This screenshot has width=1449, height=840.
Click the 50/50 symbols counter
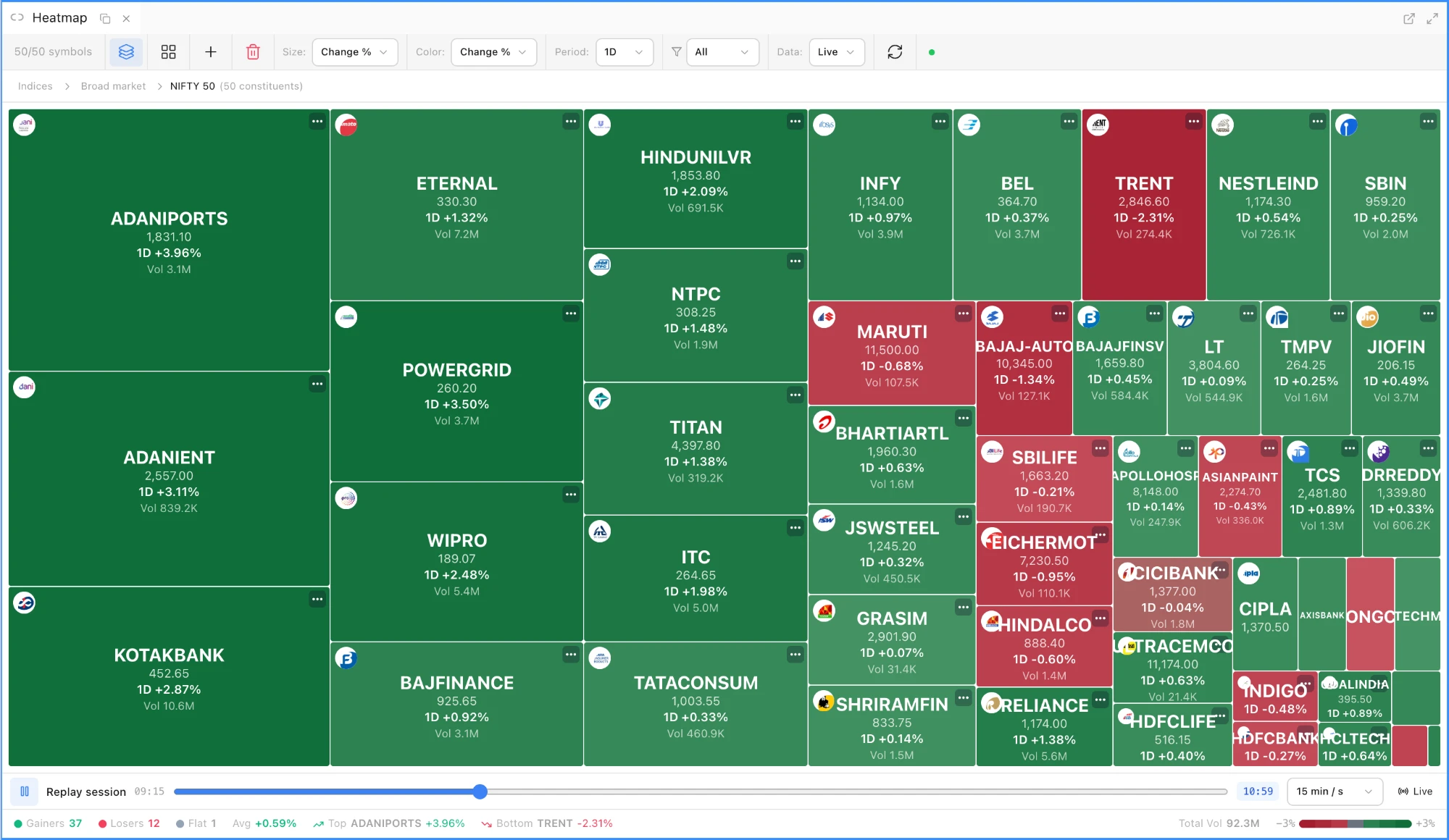tap(53, 52)
